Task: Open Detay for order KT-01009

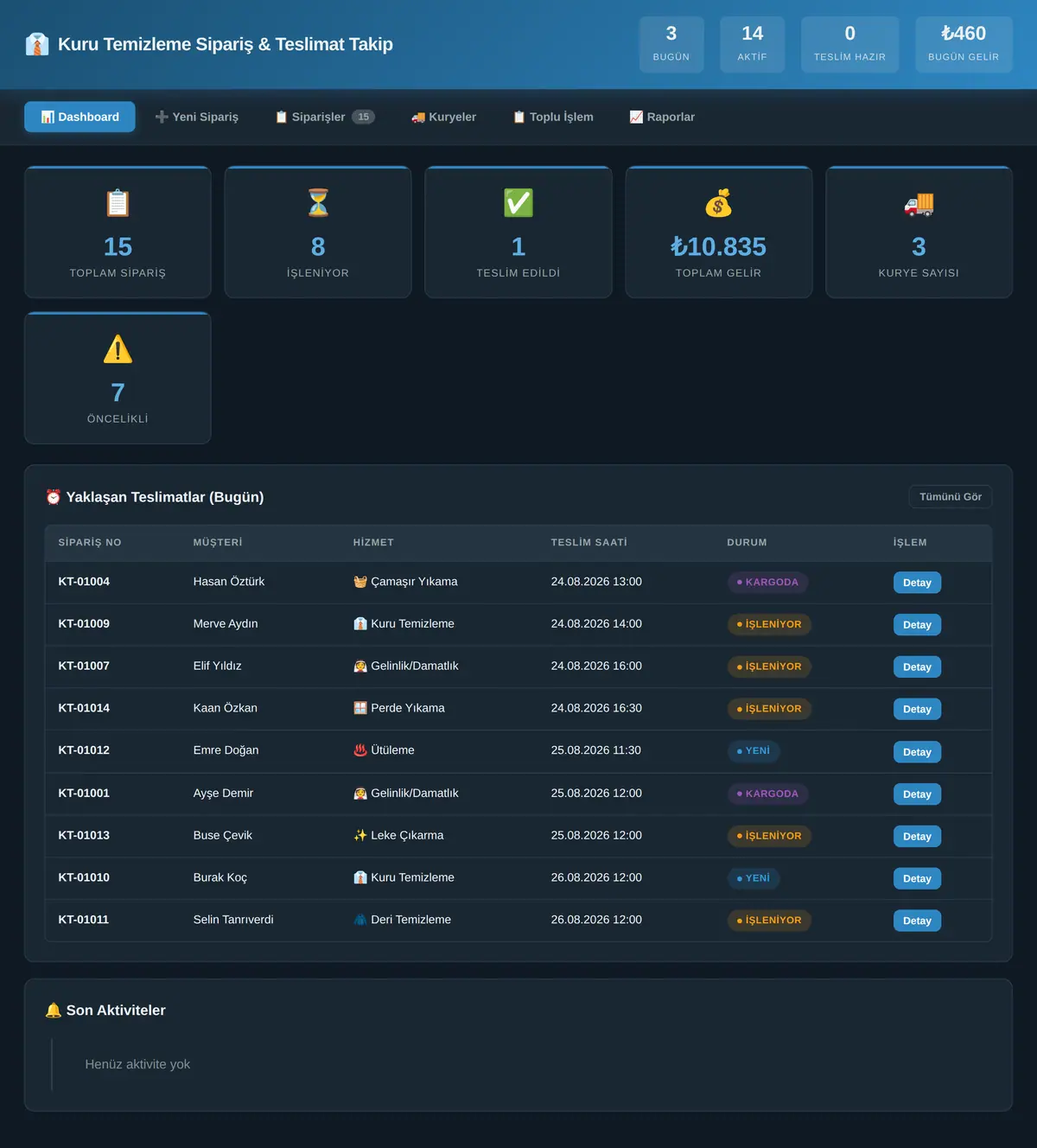Action: click(917, 625)
